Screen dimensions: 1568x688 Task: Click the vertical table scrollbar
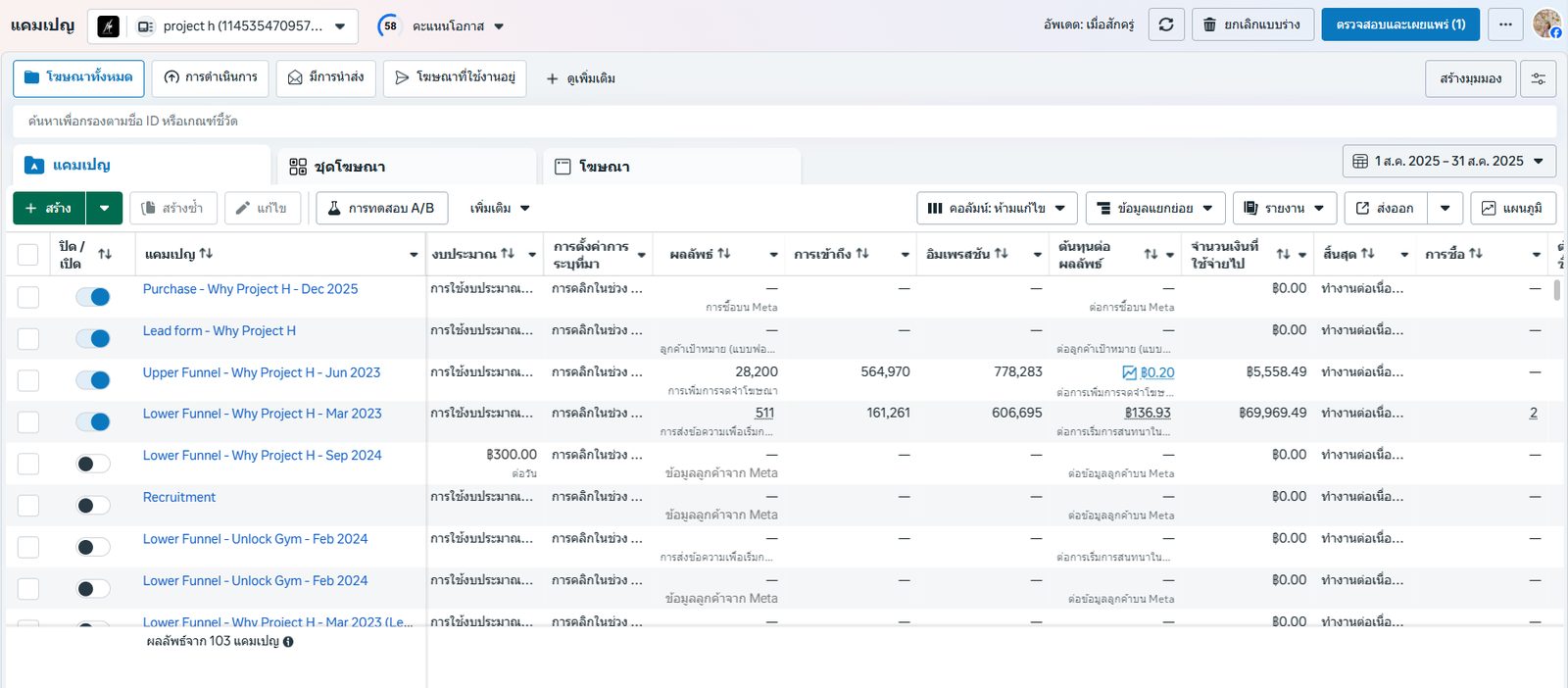(x=1558, y=290)
